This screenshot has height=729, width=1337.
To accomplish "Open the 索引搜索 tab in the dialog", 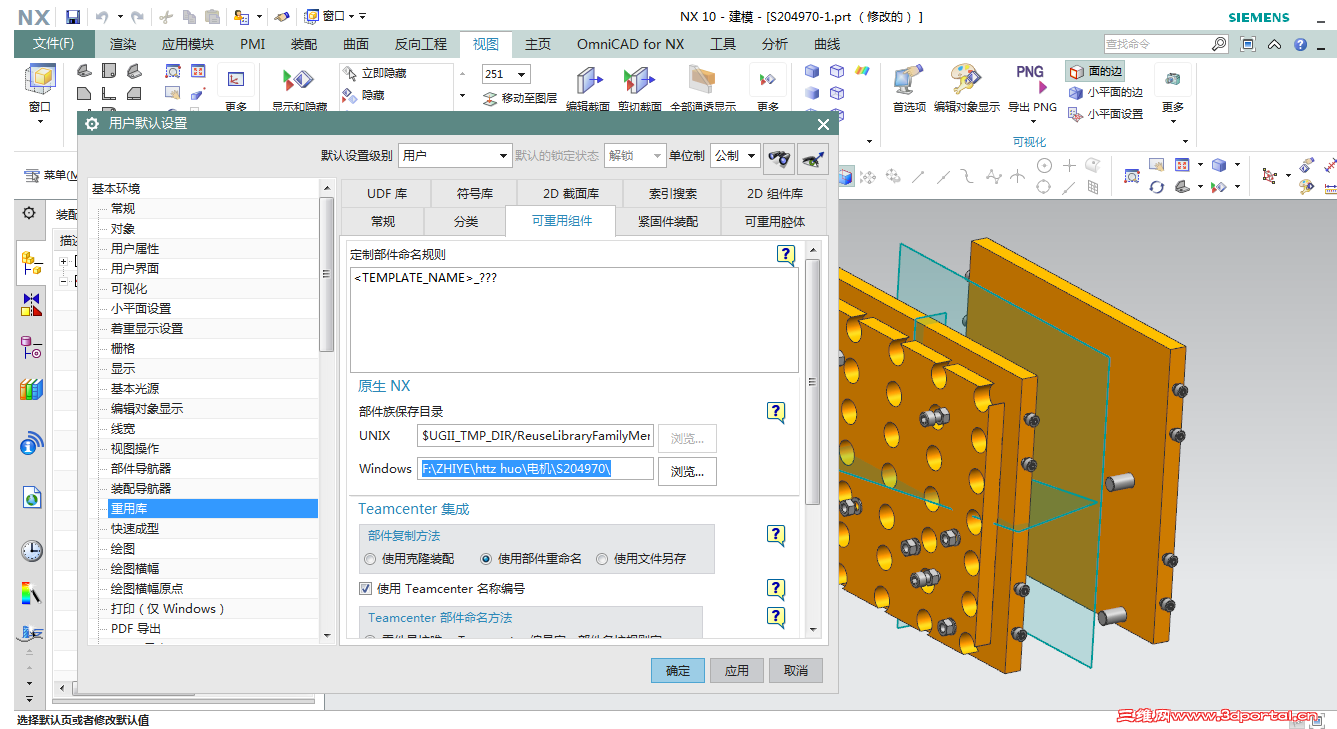I will (673, 193).
